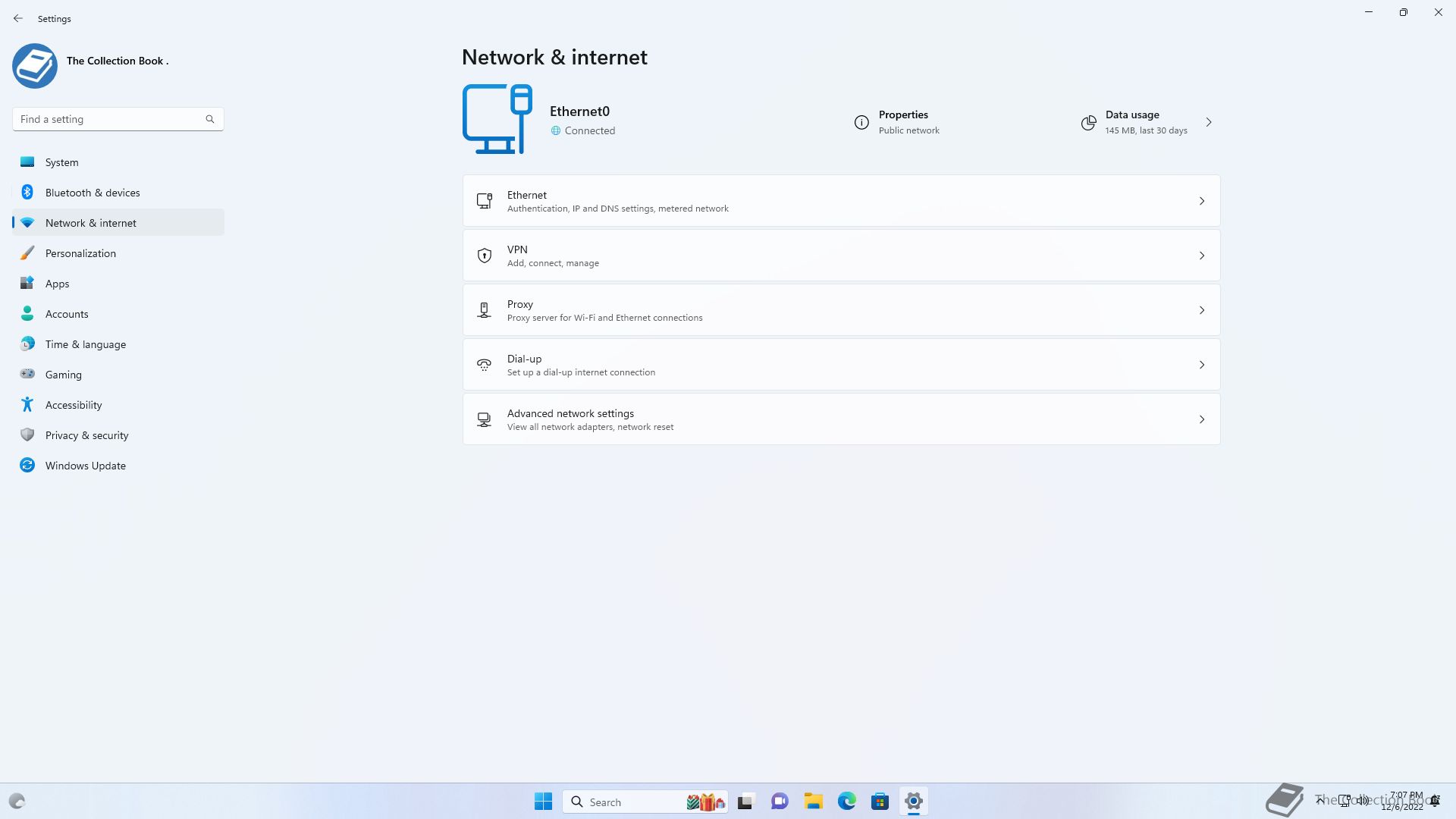The width and height of the screenshot is (1456, 819).
Task: Expand the Ethernet row chevron
Action: [1202, 201]
